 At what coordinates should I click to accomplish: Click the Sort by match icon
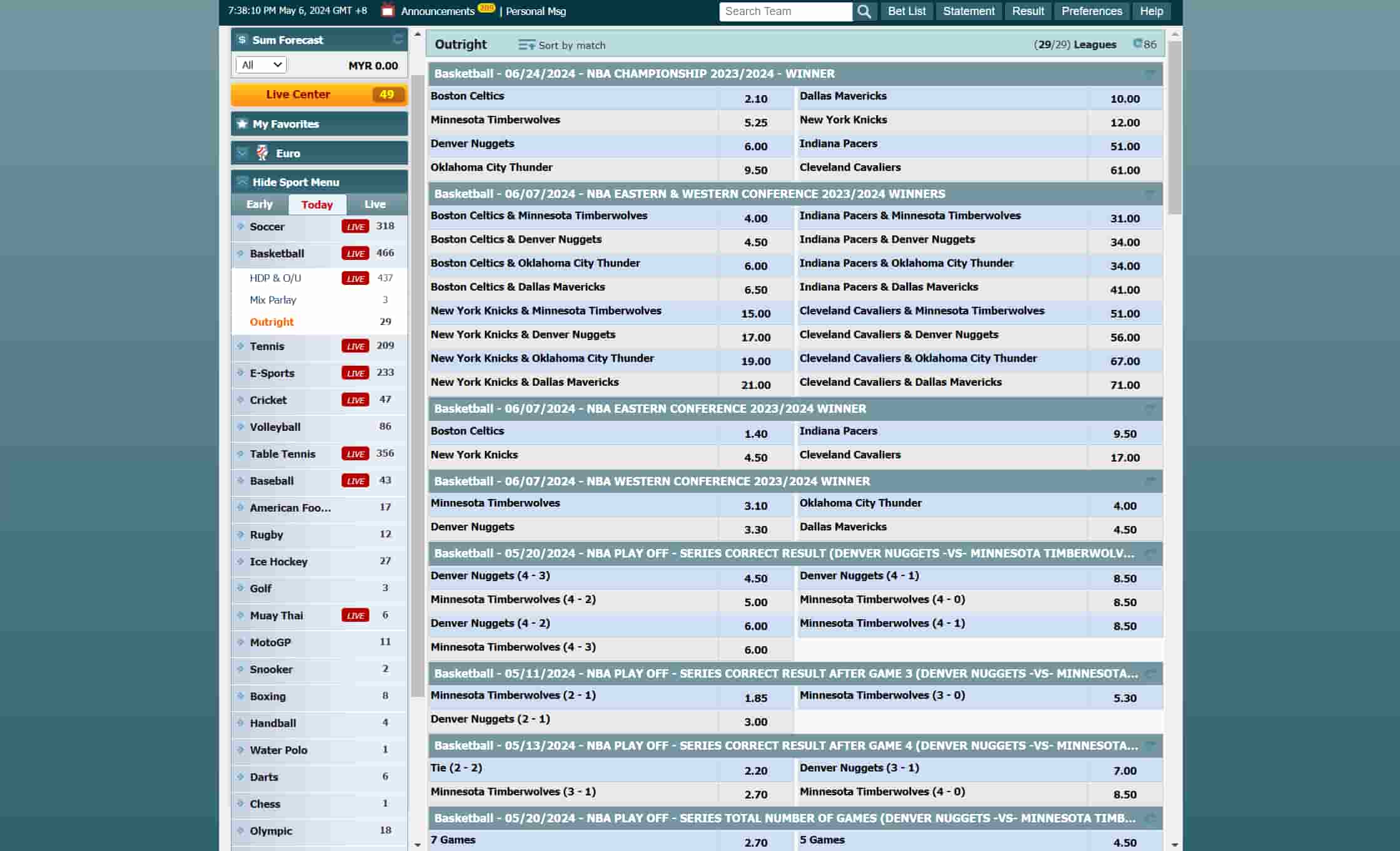click(x=527, y=45)
